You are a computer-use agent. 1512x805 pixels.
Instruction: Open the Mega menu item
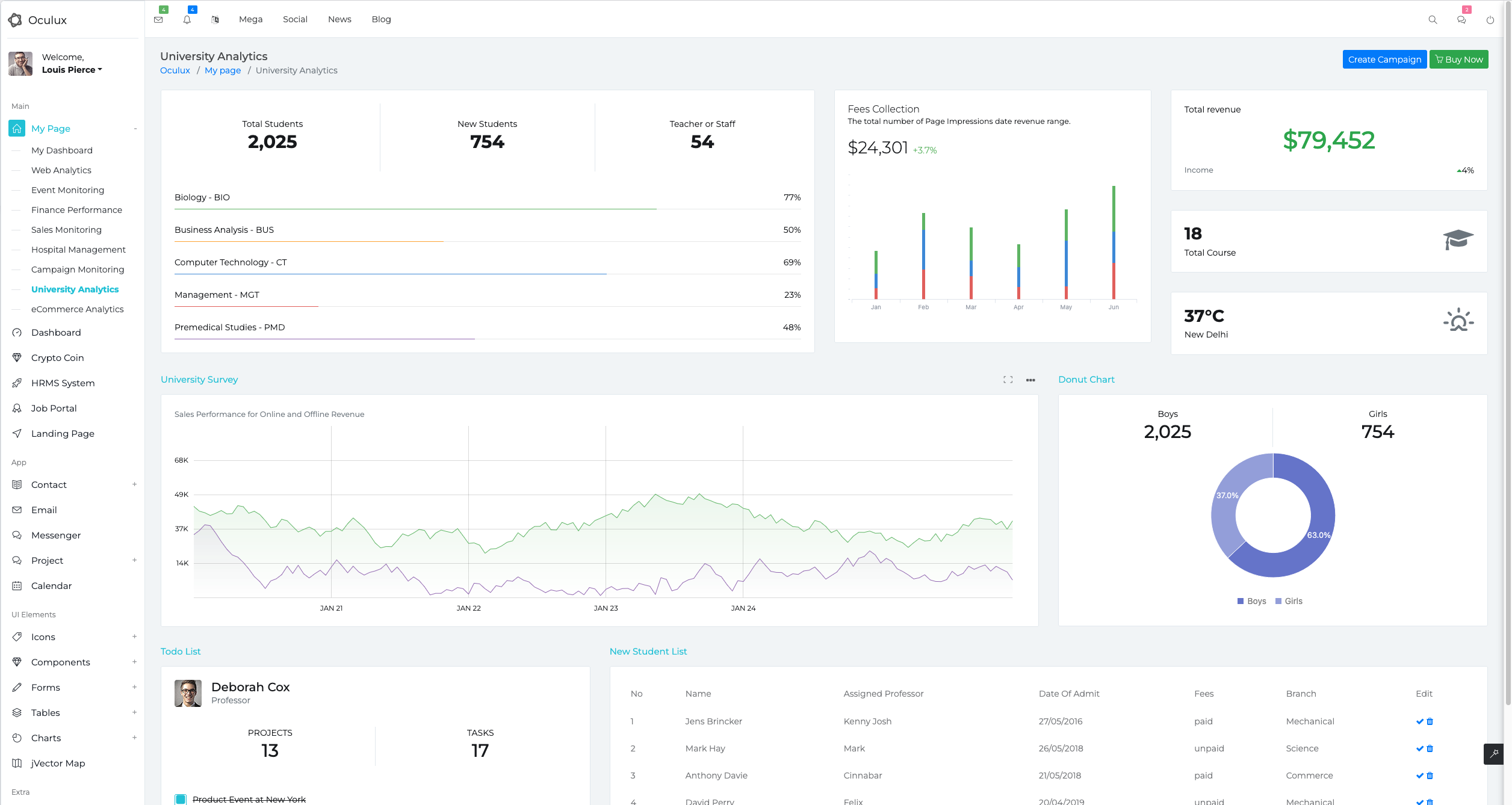pyautogui.click(x=250, y=19)
